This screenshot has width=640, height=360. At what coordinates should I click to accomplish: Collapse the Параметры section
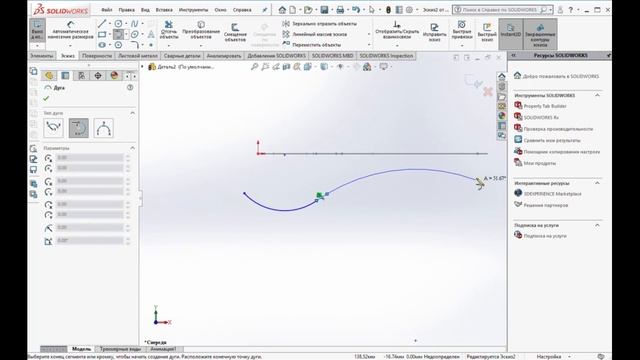point(132,148)
